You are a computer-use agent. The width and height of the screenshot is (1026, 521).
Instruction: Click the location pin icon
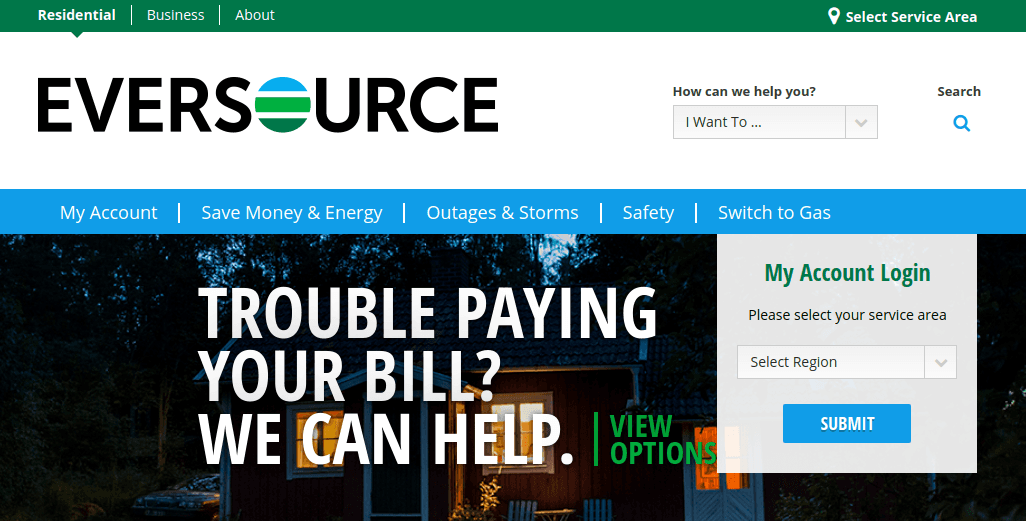(834, 16)
